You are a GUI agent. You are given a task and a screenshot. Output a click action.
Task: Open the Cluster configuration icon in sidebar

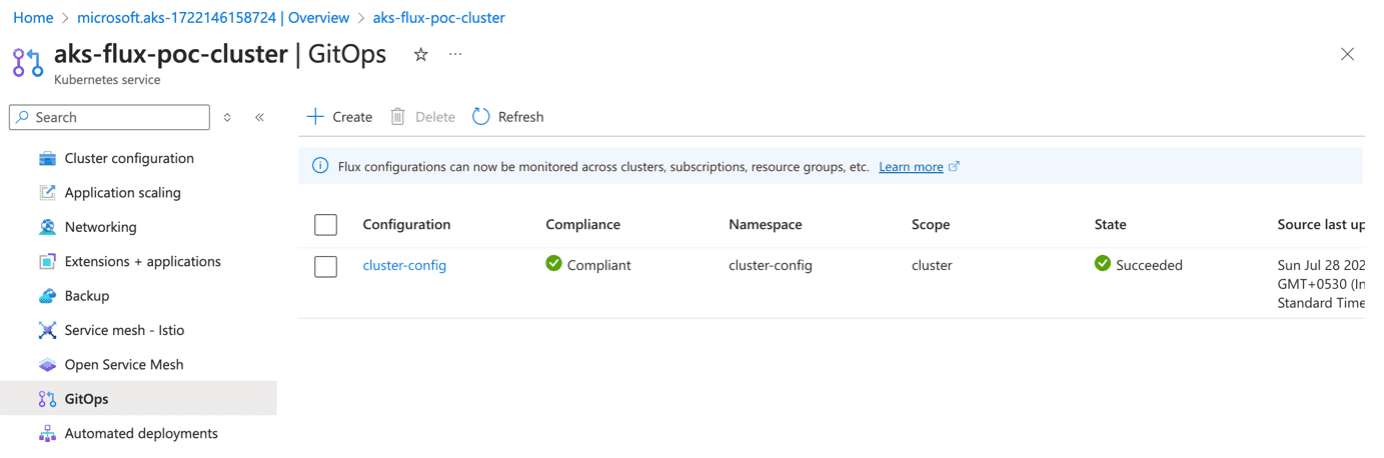47,159
